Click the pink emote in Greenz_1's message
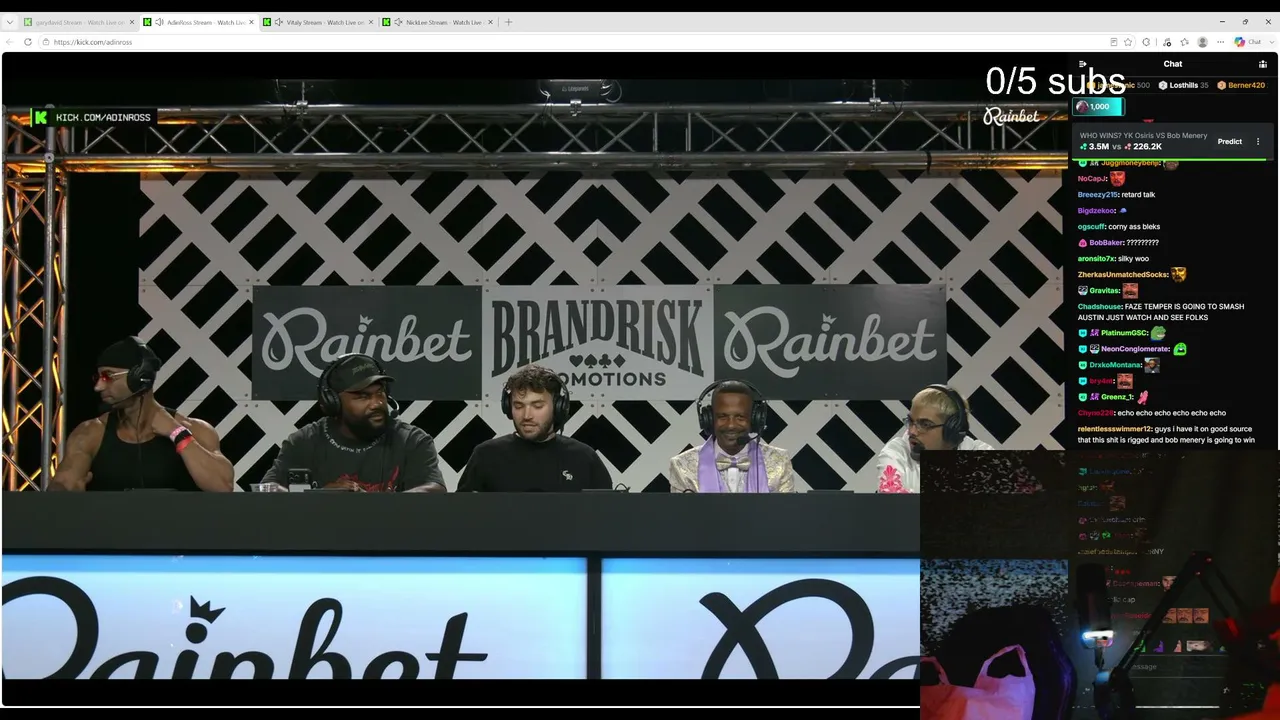The height and width of the screenshot is (720, 1280). pyautogui.click(x=1143, y=397)
